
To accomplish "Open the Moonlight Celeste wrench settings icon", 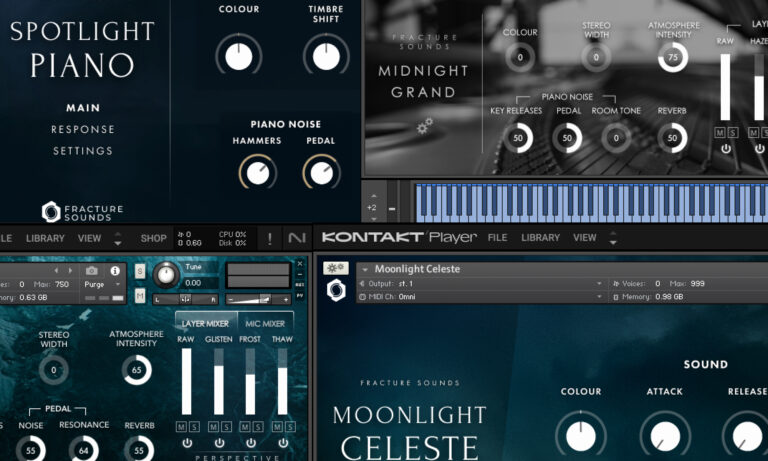I will pos(336,268).
